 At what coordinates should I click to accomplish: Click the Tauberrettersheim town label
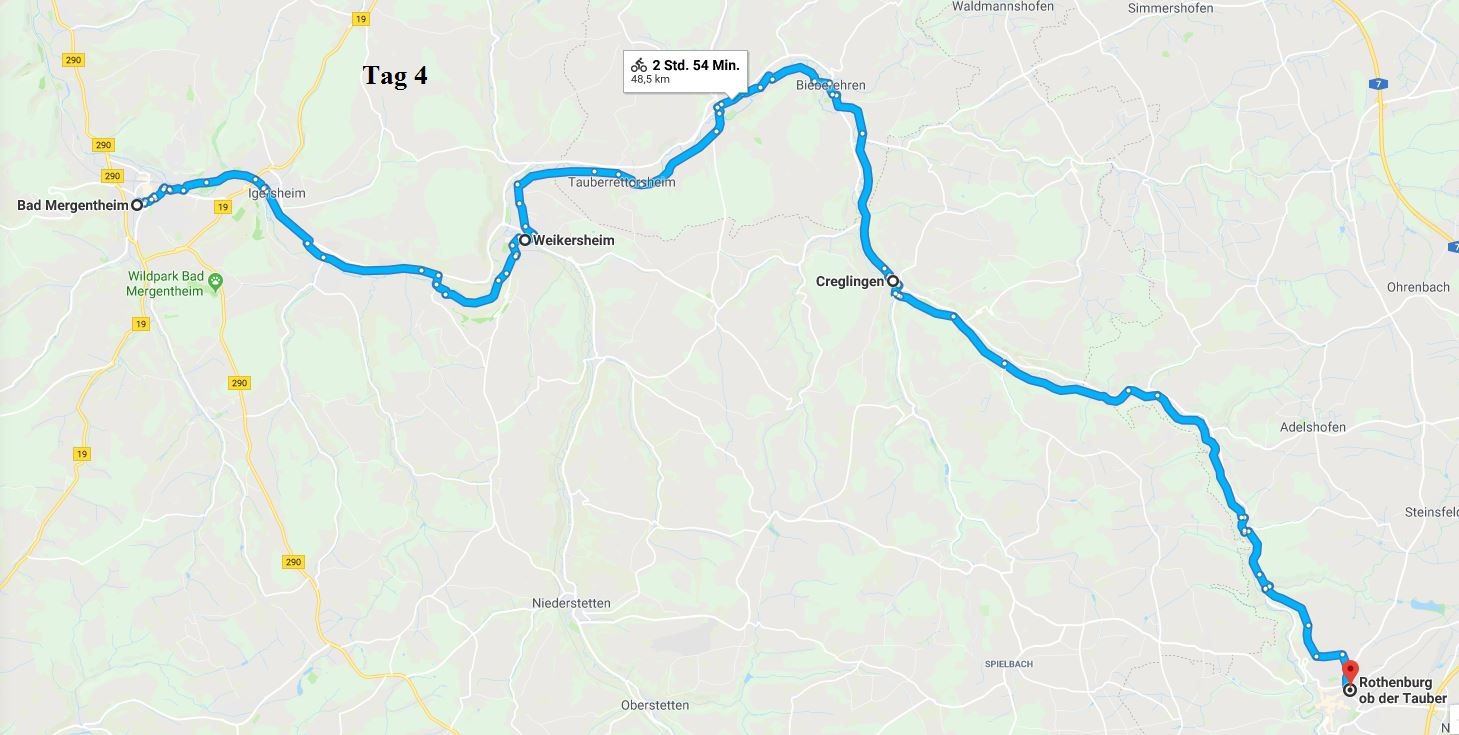pos(621,182)
